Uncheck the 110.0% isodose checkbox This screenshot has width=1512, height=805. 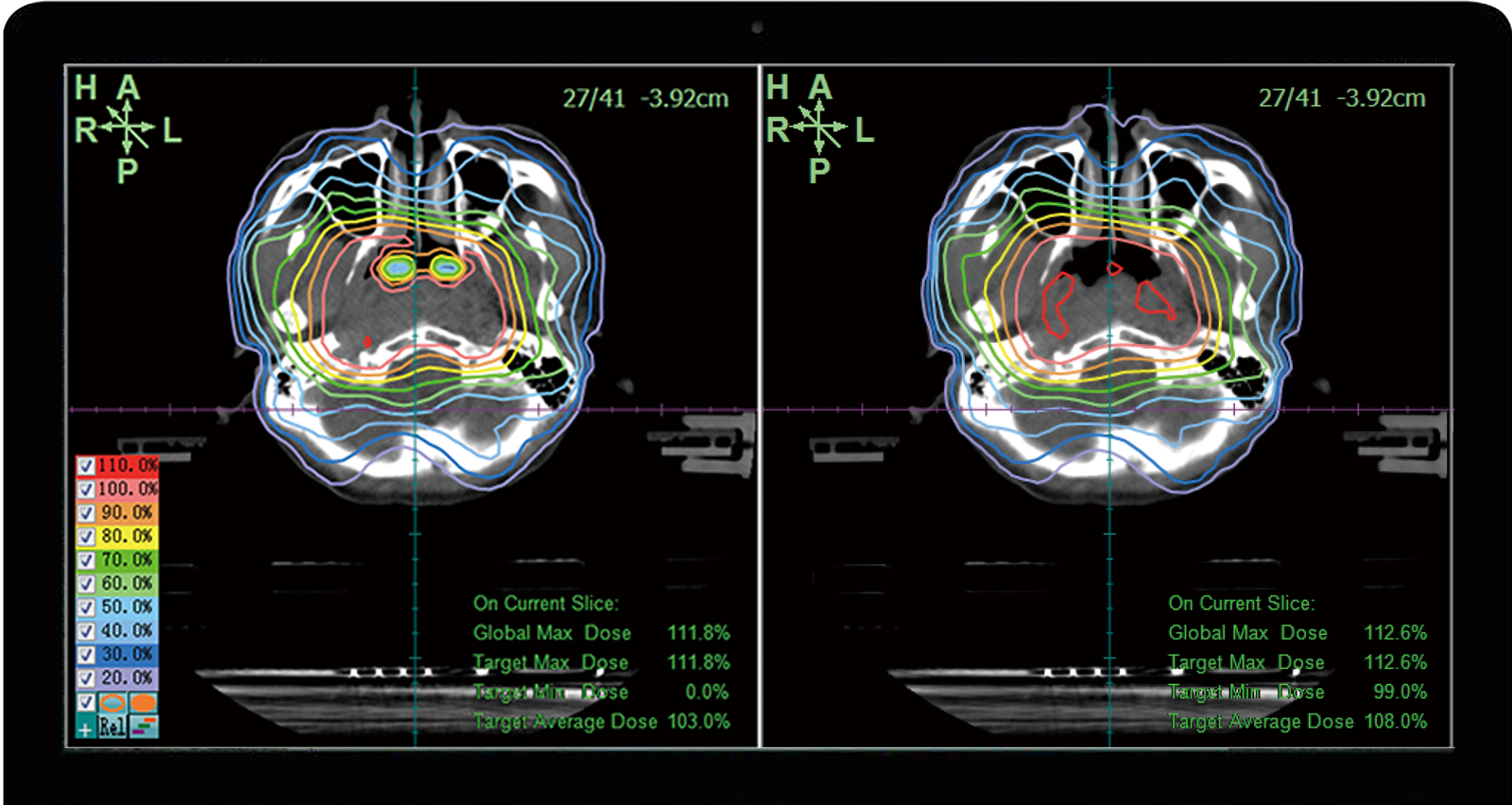86,466
